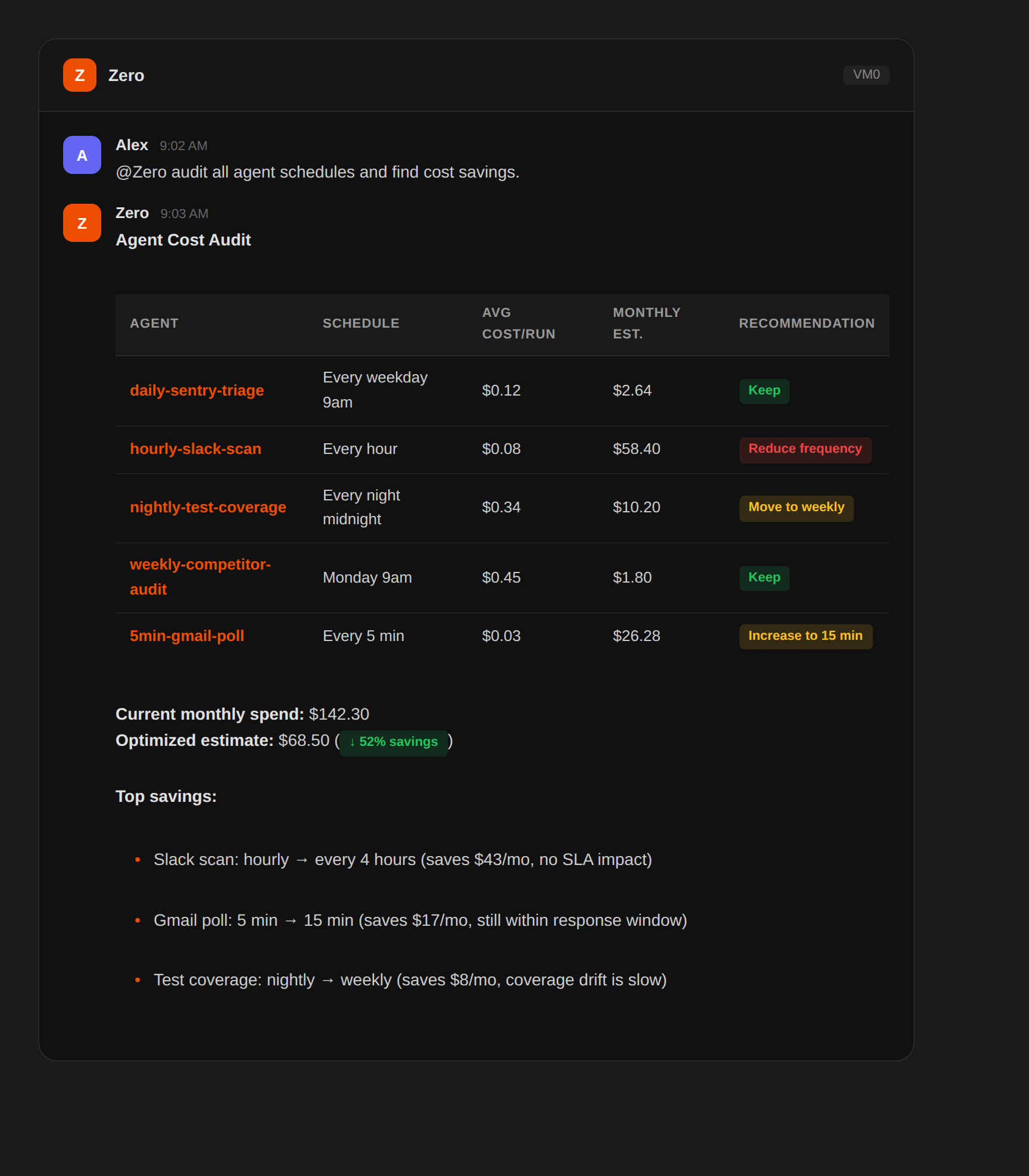Viewport: 1029px width, 1176px height.
Task: Click the MONTHLY EST. column header
Action: pyautogui.click(x=646, y=323)
